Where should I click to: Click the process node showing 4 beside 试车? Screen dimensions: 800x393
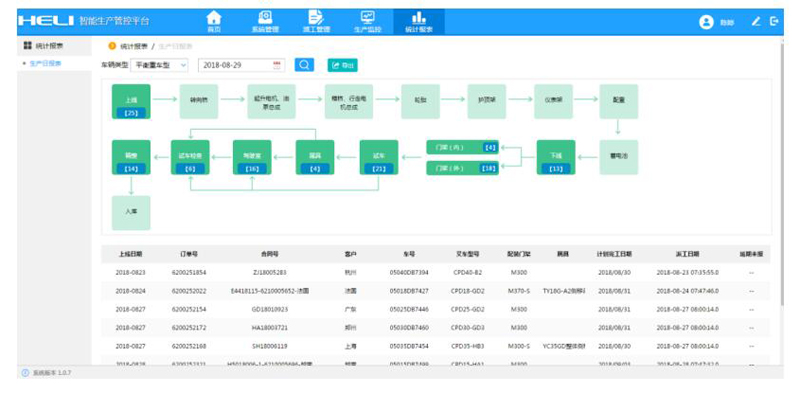[x=315, y=157]
